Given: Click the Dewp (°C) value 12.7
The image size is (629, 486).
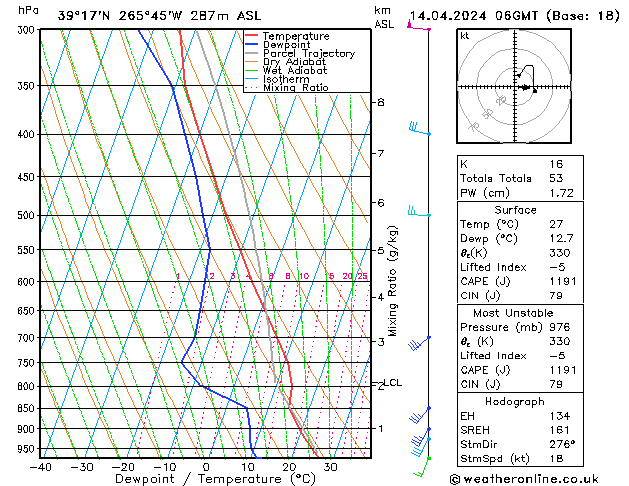Looking at the screenshot, I should (x=562, y=239).
